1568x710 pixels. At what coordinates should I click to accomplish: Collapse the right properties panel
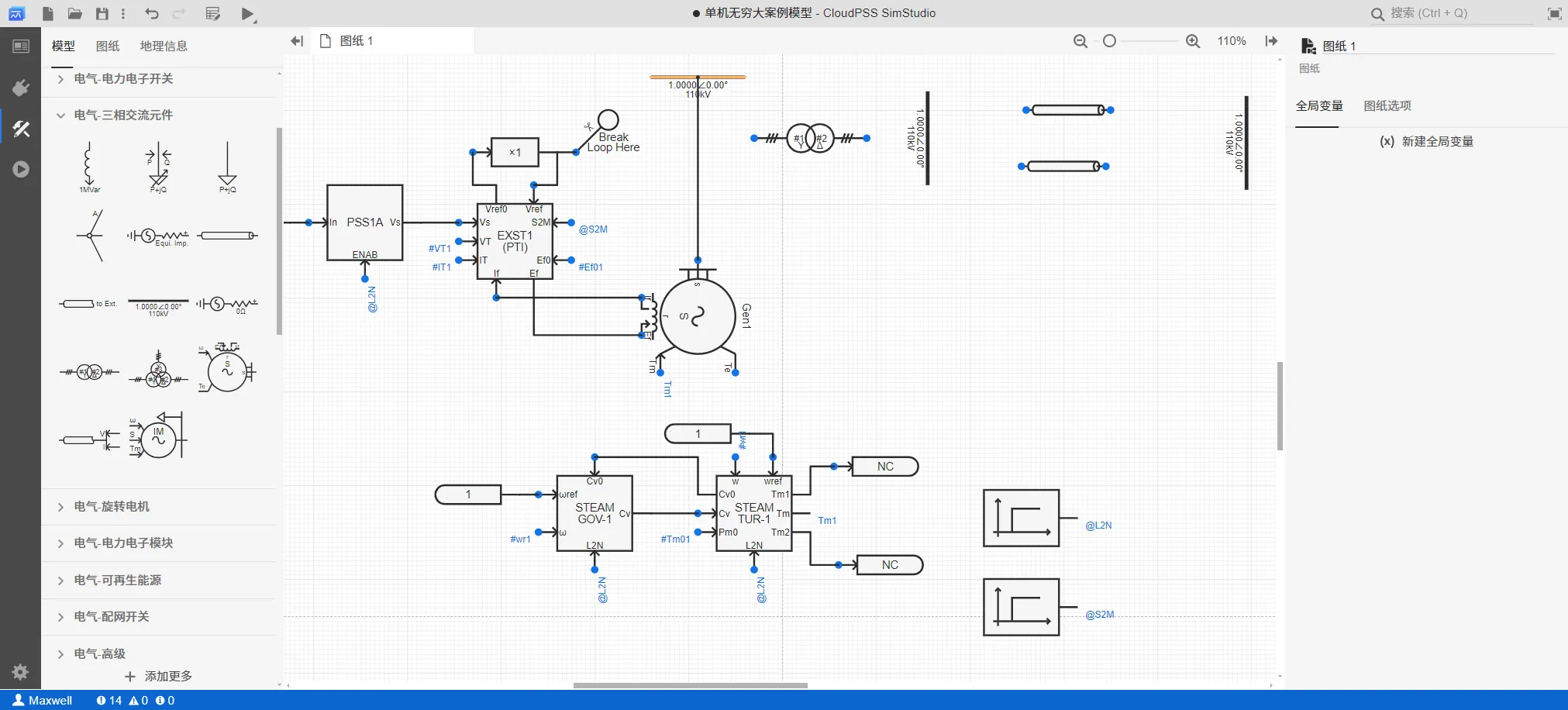[x=1271, y=41]
